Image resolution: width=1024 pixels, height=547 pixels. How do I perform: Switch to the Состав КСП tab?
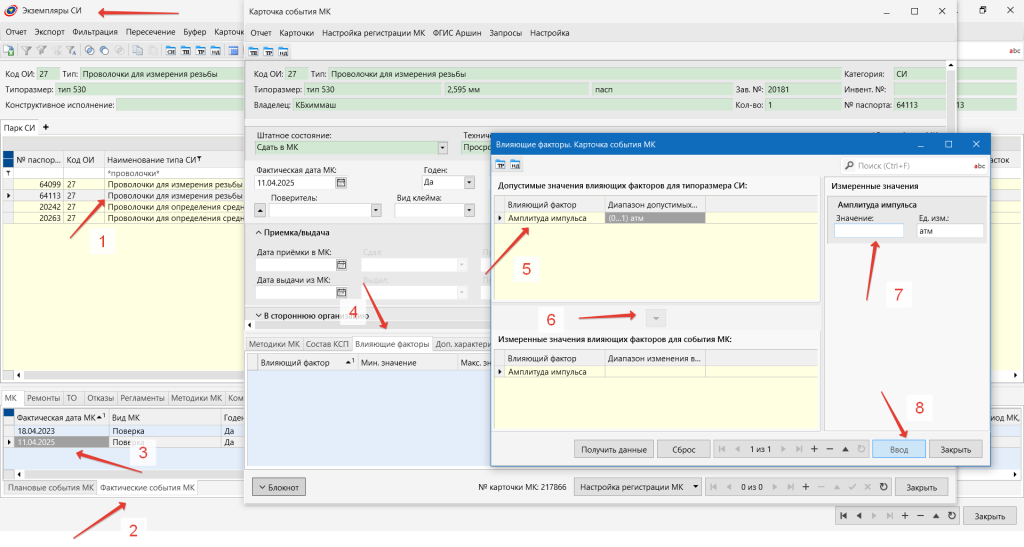[x=327, y=344]
